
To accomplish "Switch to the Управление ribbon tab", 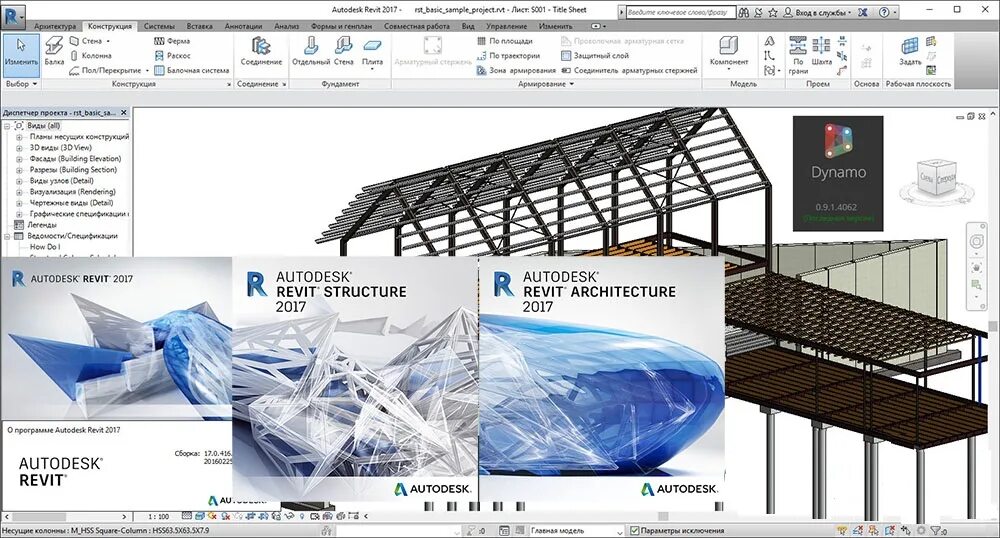I will click(506, 26).
